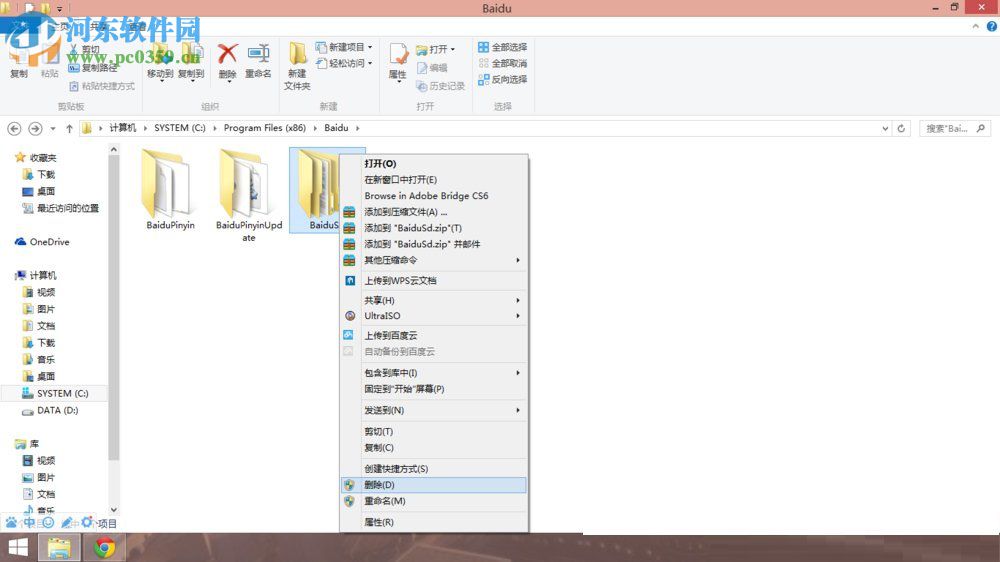Choose Rename (重命名) in context menu
Viewport: 1000px width, 562px height.
coord(434,501)
